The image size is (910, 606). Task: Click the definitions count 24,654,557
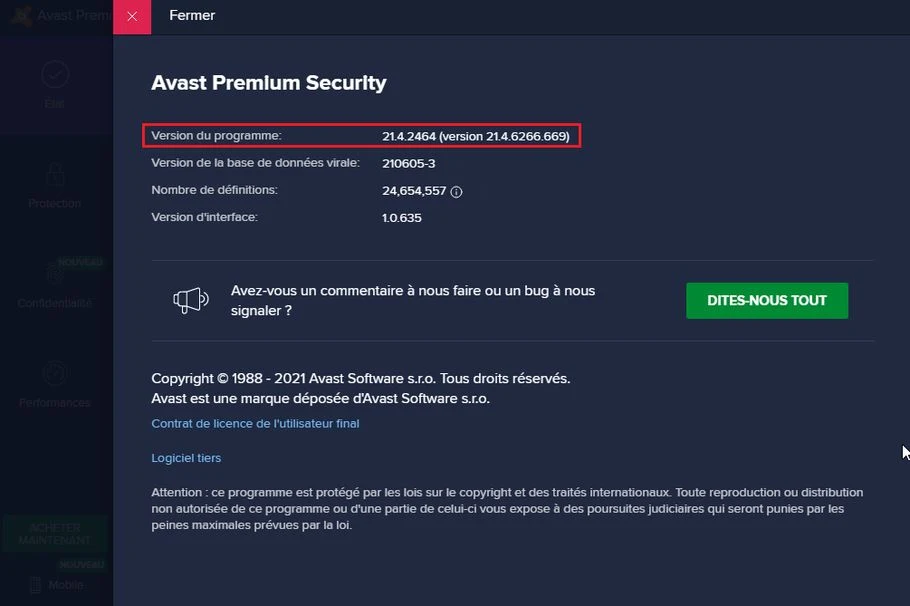(414, 190)
